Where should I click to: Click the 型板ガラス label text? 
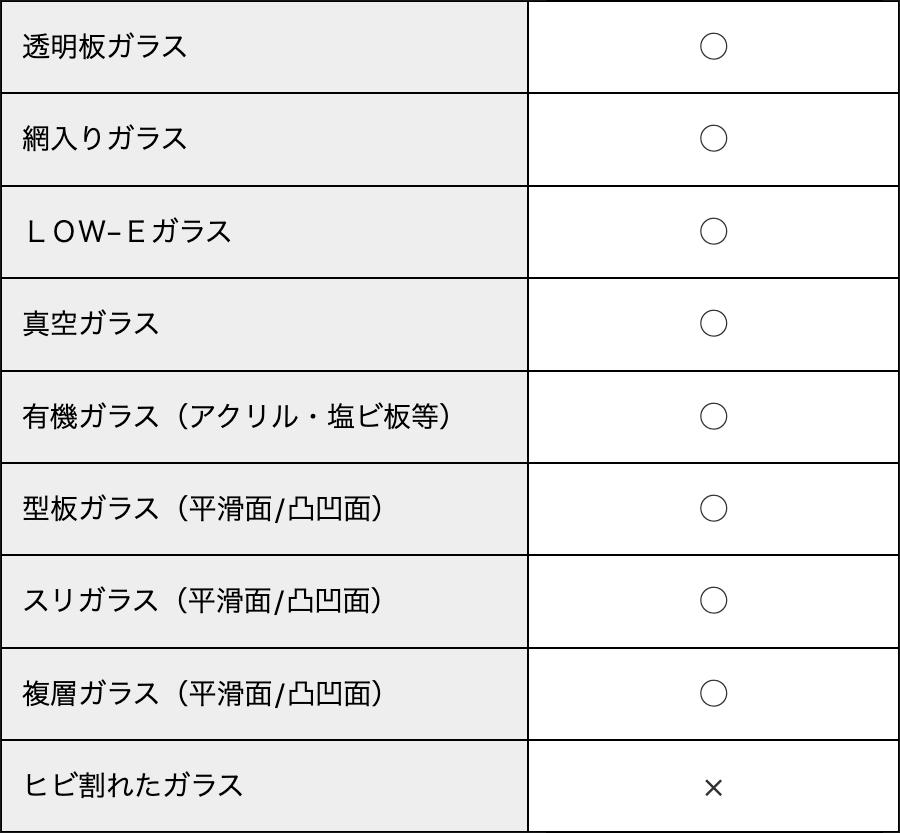coord(91,509)
